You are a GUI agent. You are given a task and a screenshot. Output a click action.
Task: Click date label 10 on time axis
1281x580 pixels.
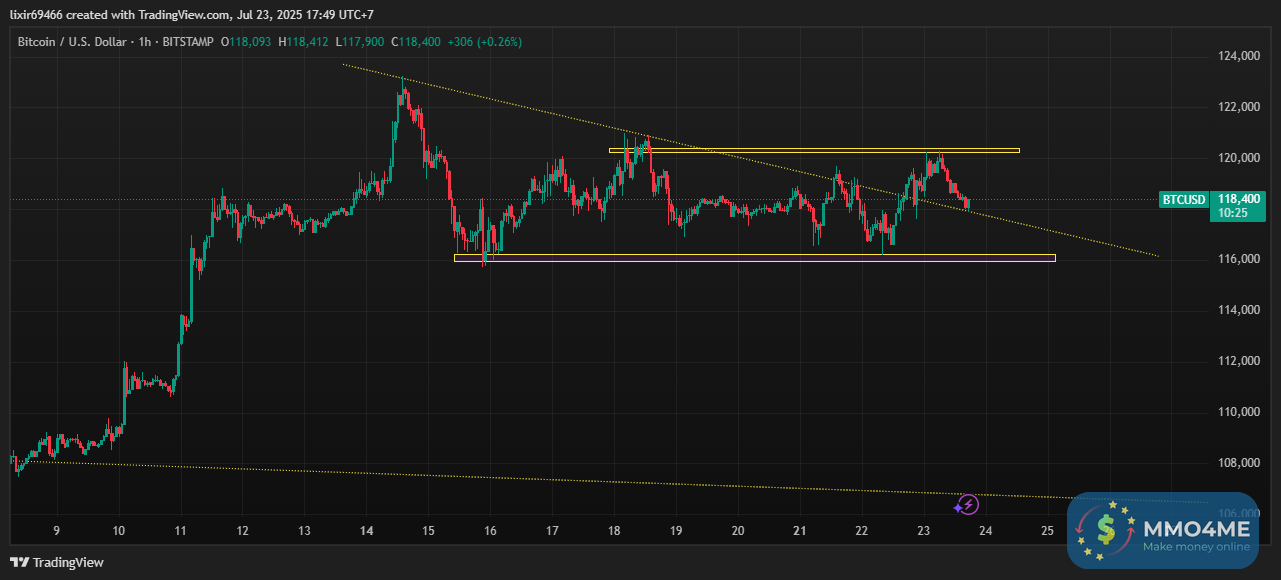click(118, 531)
